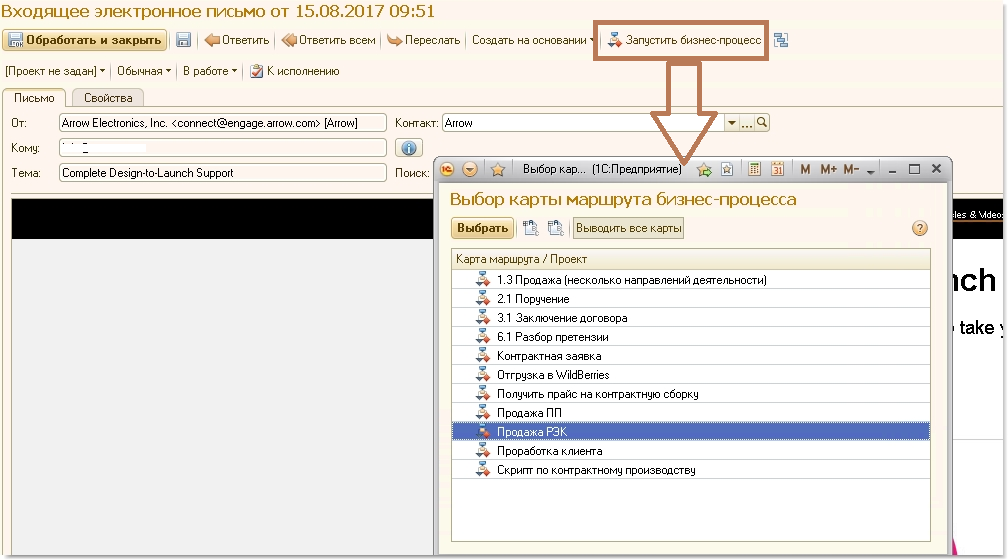
Task: Click the 1C logo icon in dialog title bar
Action: pyautogui.click(x=447, y=170)
